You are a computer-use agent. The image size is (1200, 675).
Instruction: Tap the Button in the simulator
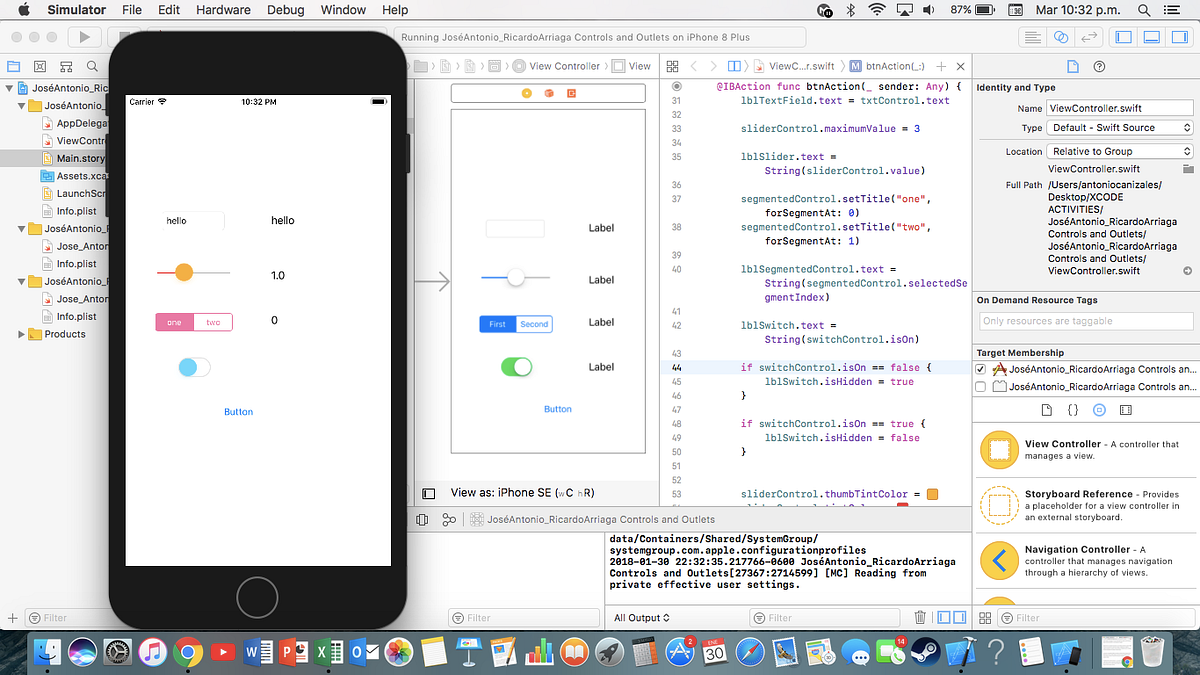[238, 411]
